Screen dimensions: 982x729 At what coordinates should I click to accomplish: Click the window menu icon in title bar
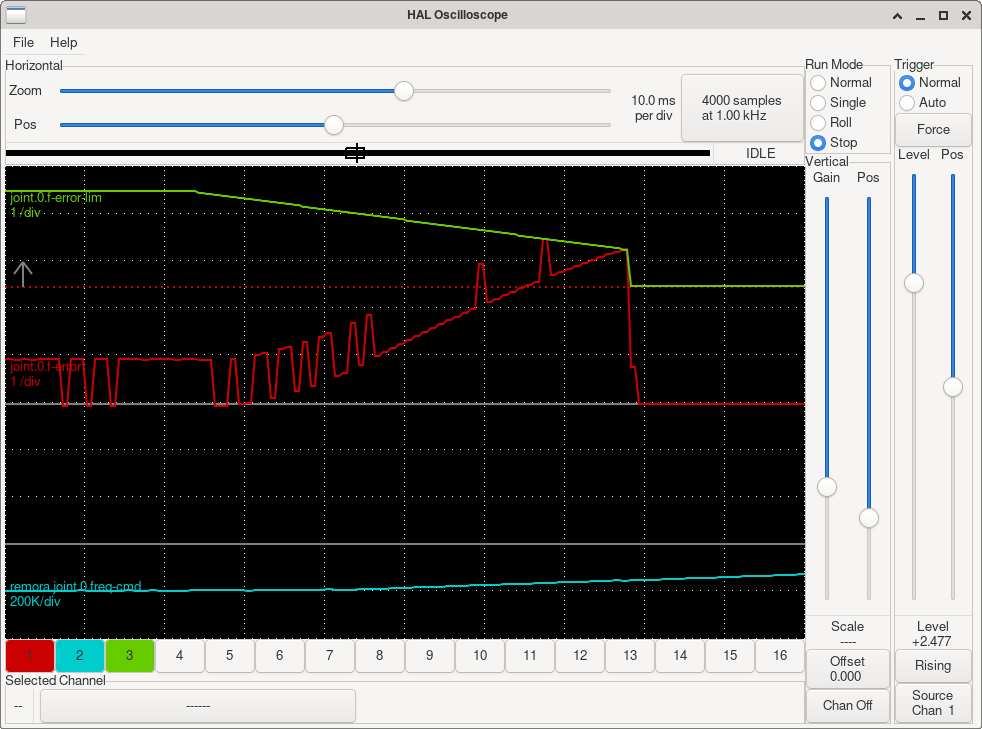pos(16,15)
